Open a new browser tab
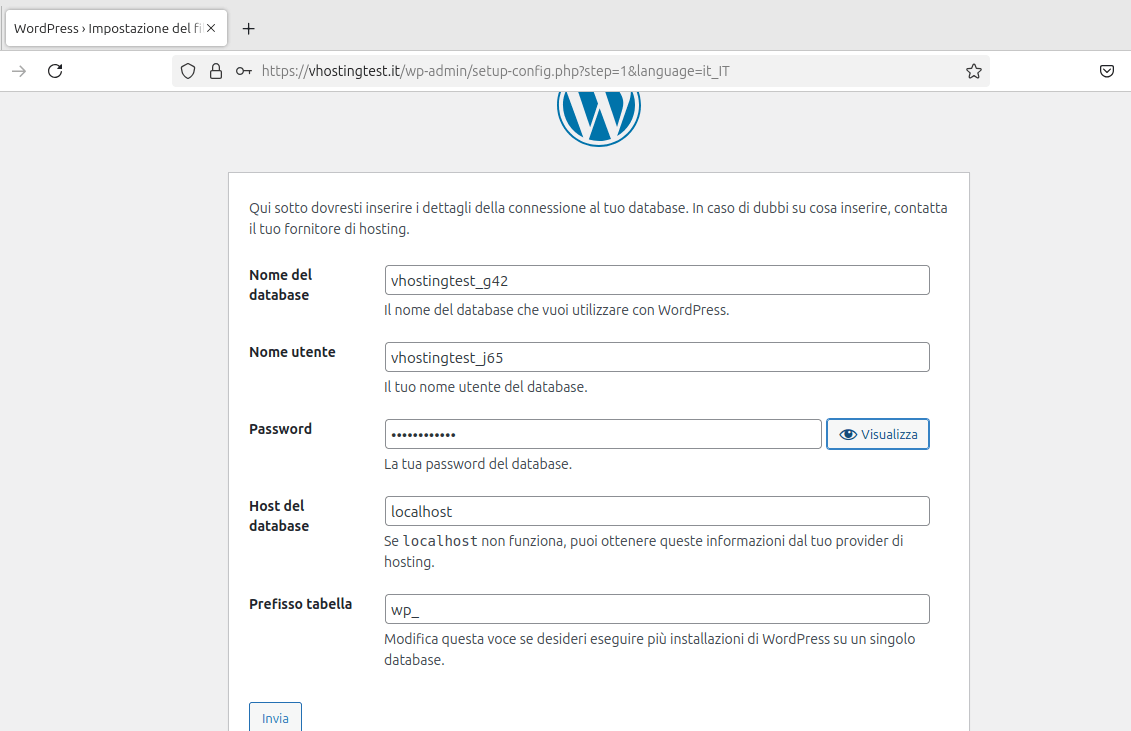 coord(249,28)
